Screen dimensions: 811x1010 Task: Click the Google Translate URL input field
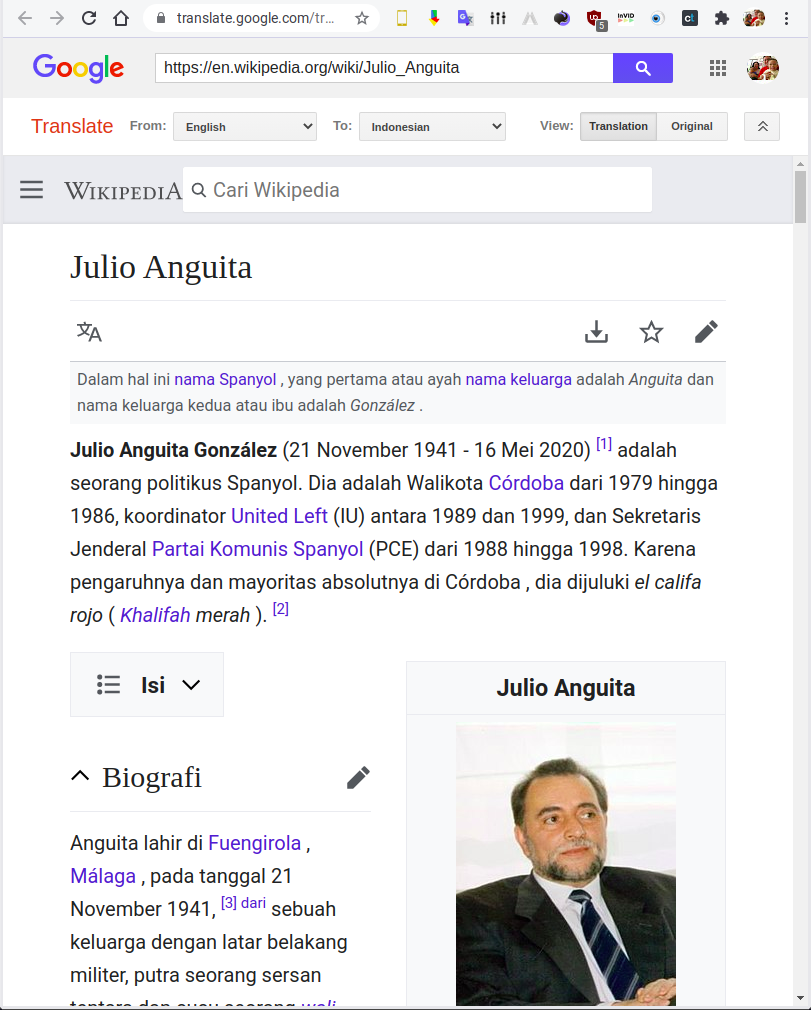click(x=384, y=68)
